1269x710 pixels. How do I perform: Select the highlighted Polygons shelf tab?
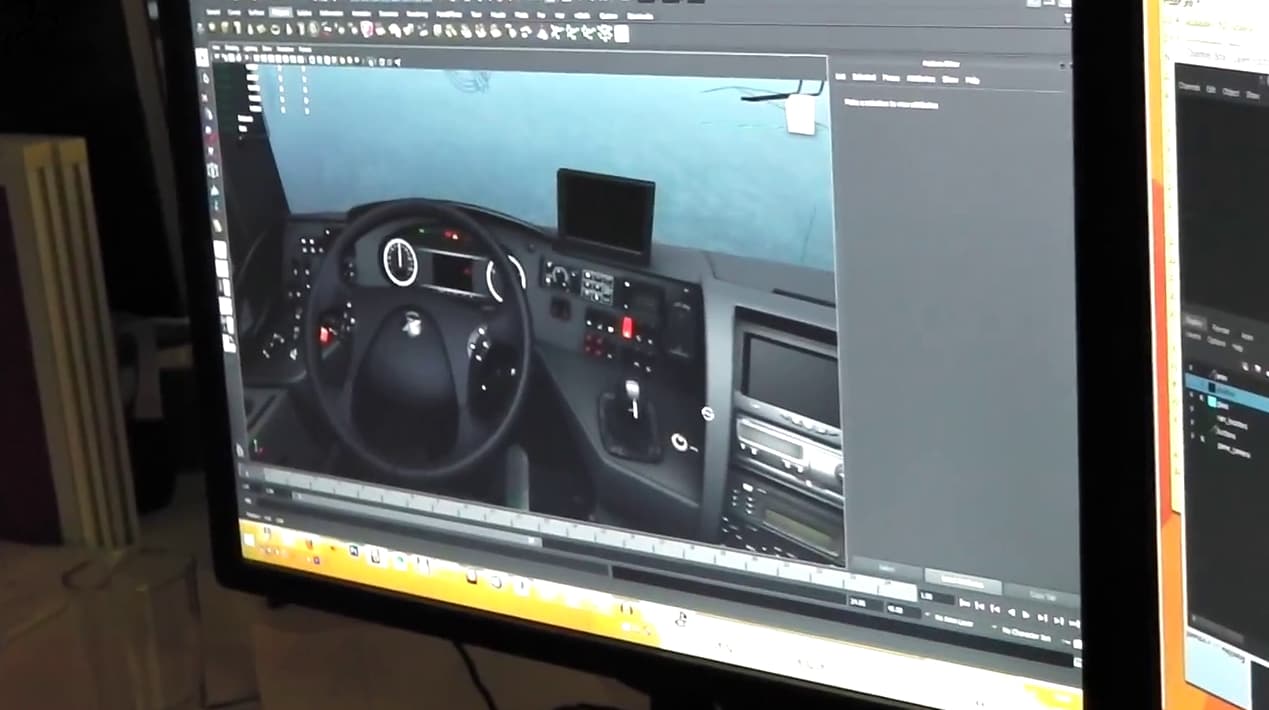(x=280, y=11)
